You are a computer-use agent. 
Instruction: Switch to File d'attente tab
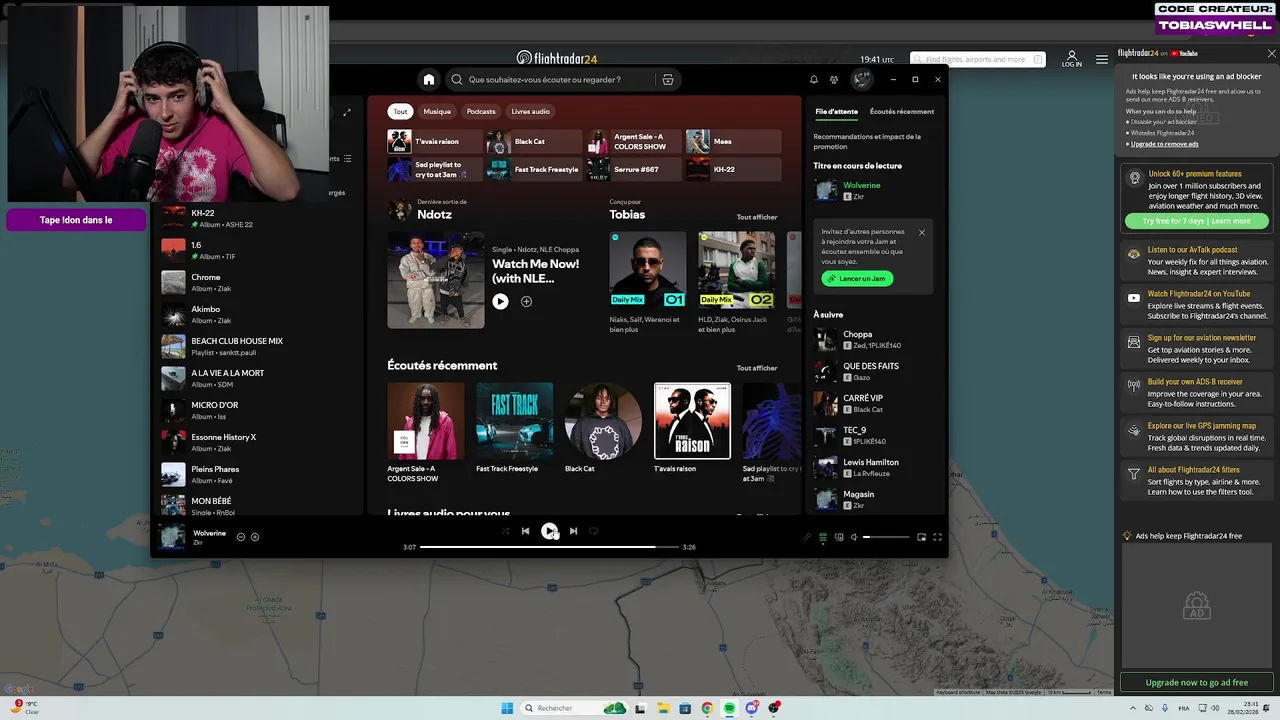point(836,111)
